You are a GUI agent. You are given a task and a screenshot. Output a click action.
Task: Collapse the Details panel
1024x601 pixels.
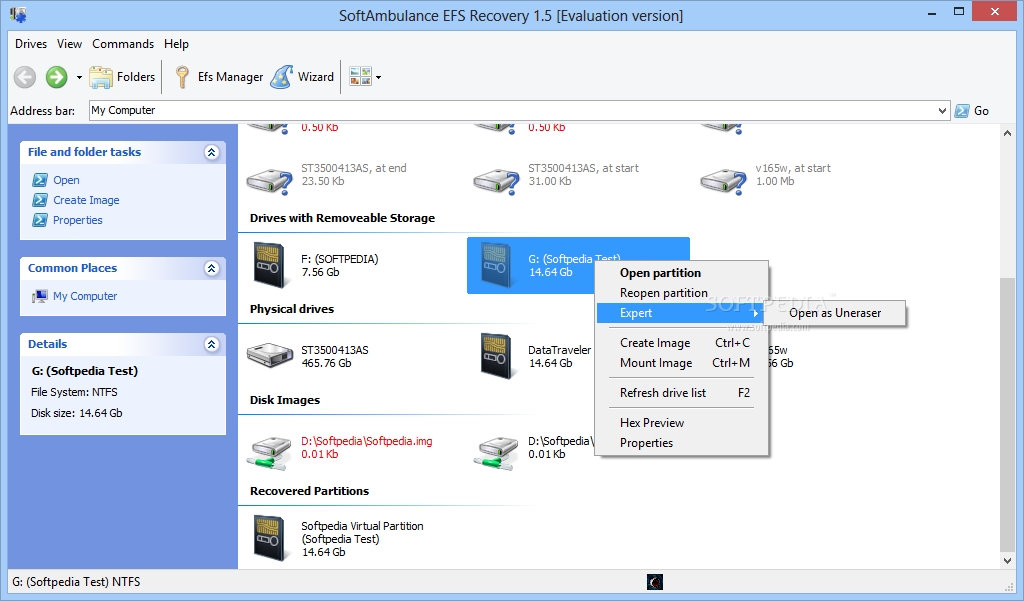pos(211,344)
